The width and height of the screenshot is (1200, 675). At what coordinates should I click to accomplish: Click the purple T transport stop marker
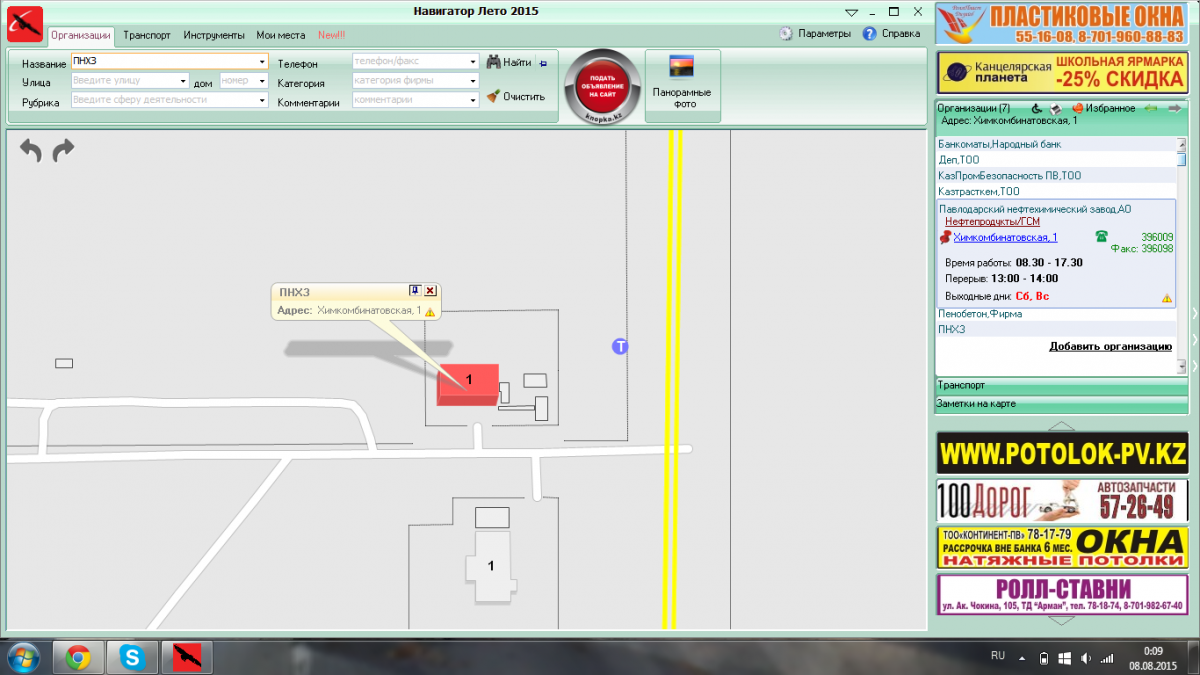(x=620, y=346)
